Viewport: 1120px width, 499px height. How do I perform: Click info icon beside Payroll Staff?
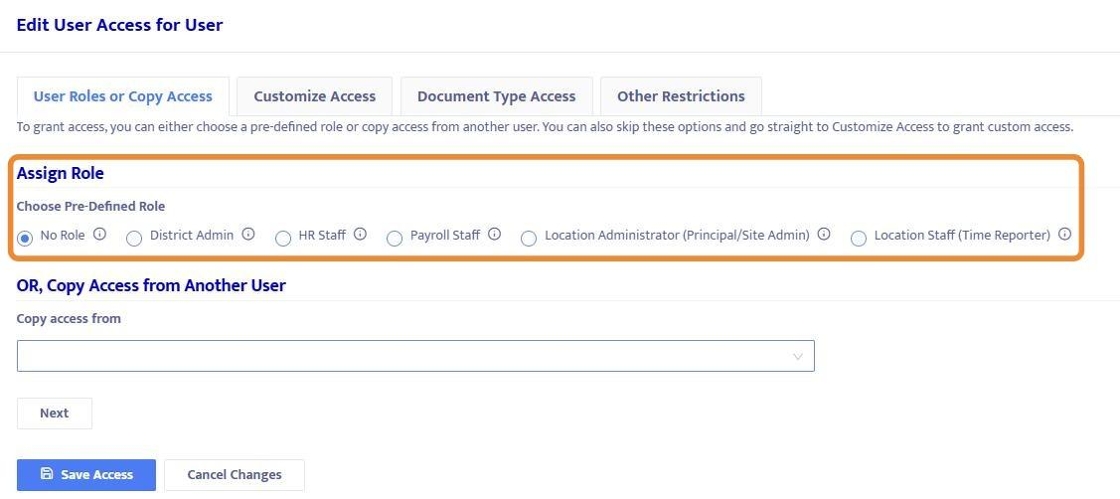495,235
